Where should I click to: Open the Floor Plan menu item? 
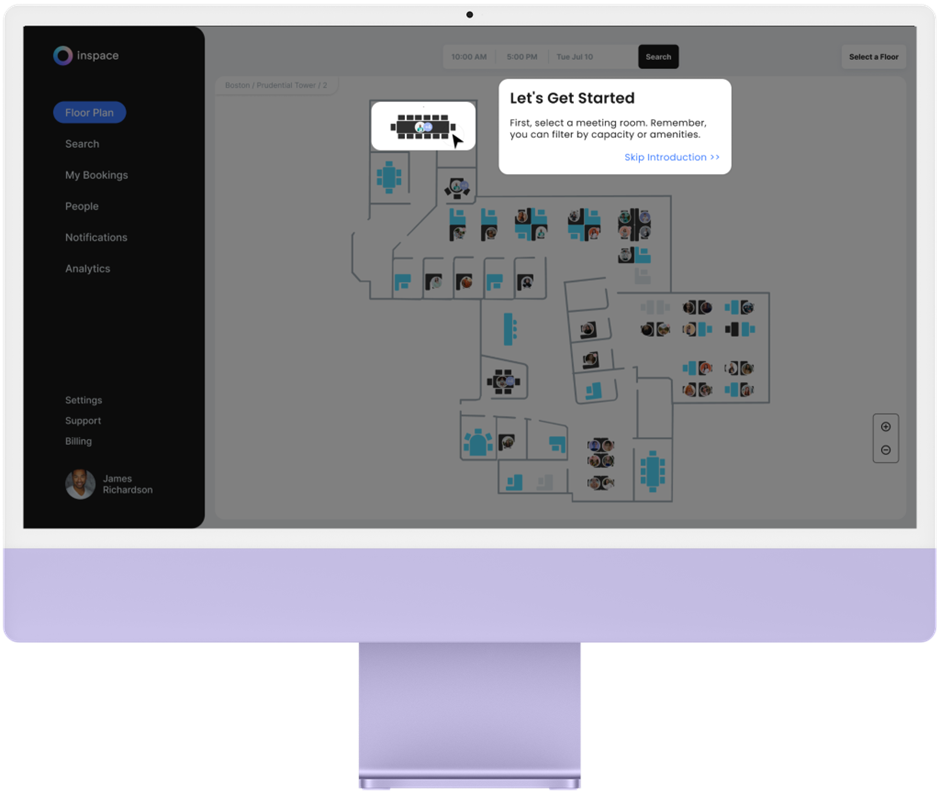[x=89, y=113]
